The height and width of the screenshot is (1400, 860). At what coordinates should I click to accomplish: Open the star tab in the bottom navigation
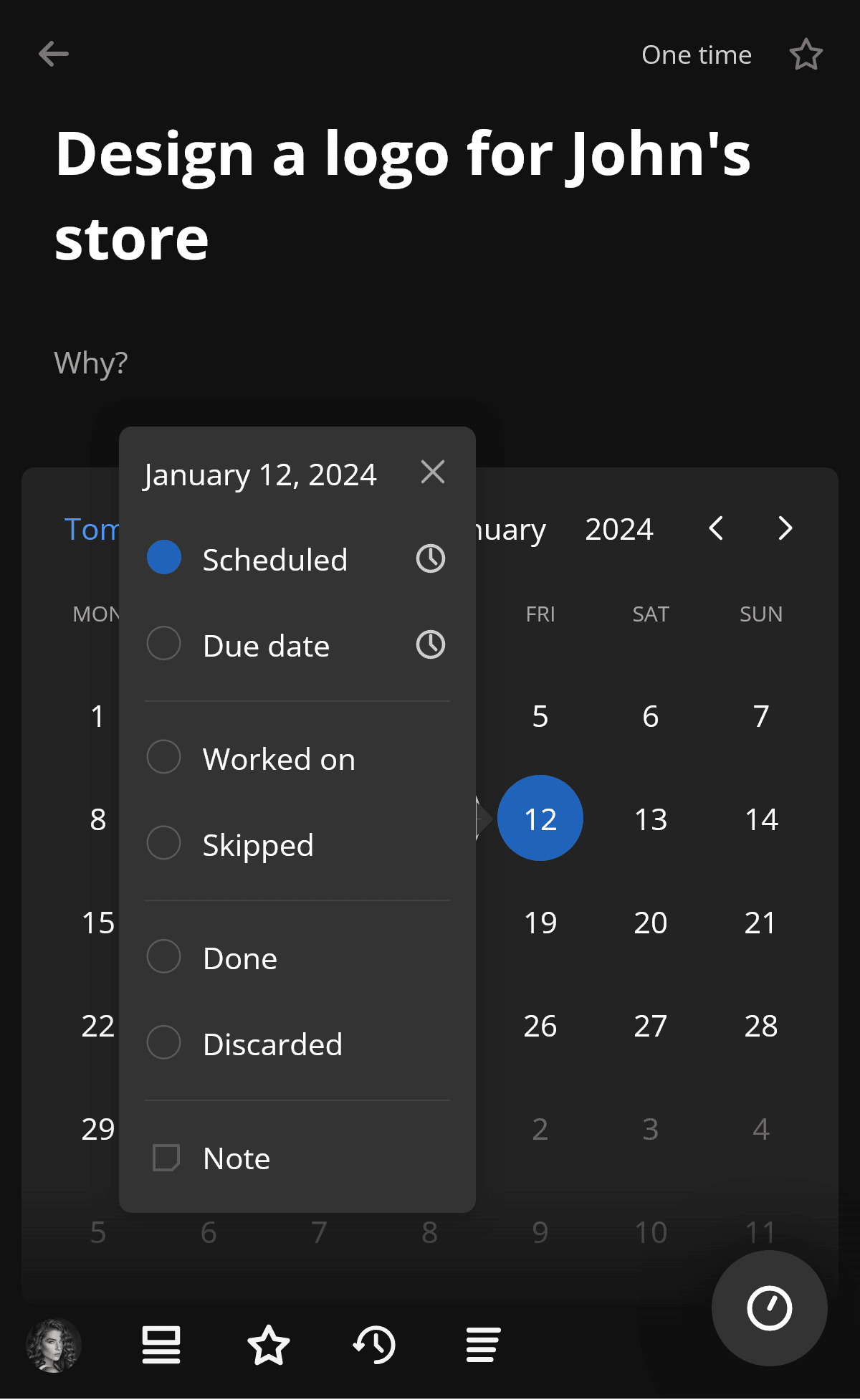[268, 1345]
